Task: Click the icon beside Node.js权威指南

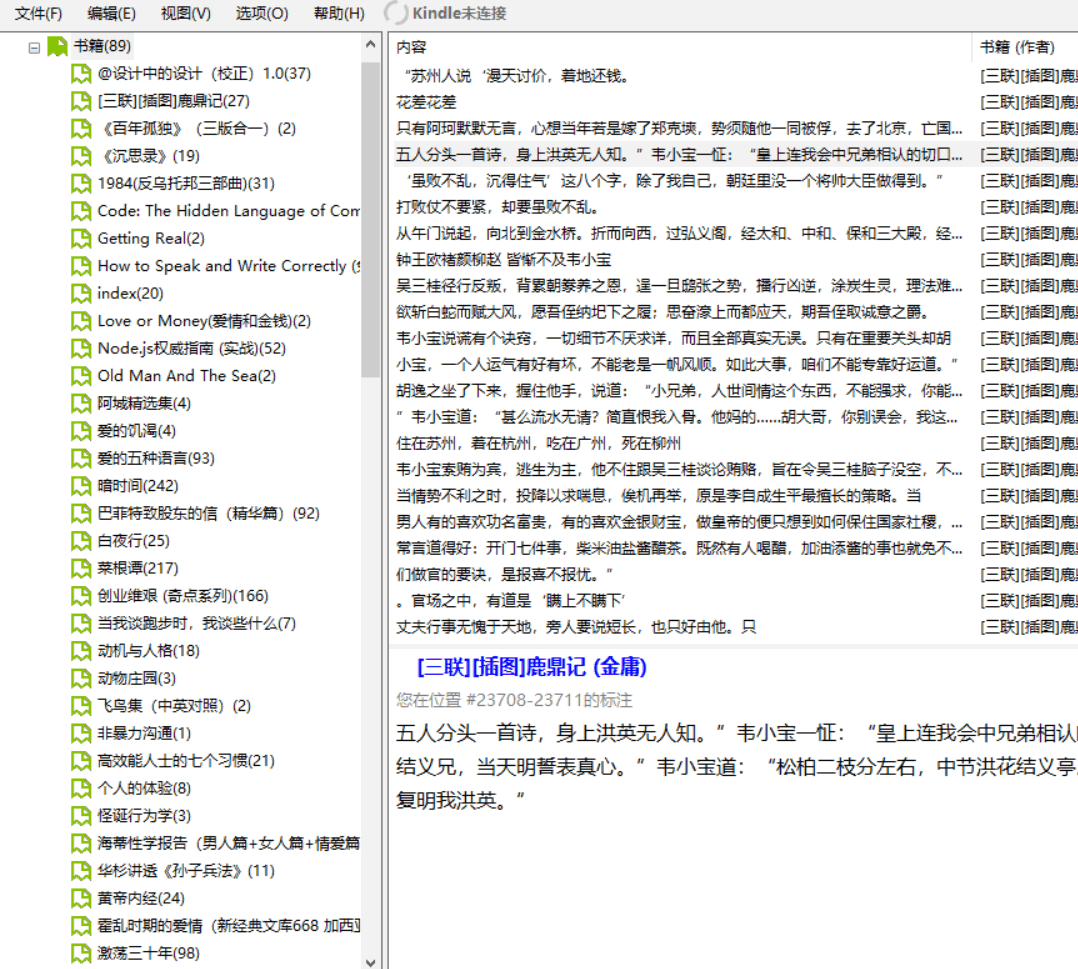Action: click(81, 349)
